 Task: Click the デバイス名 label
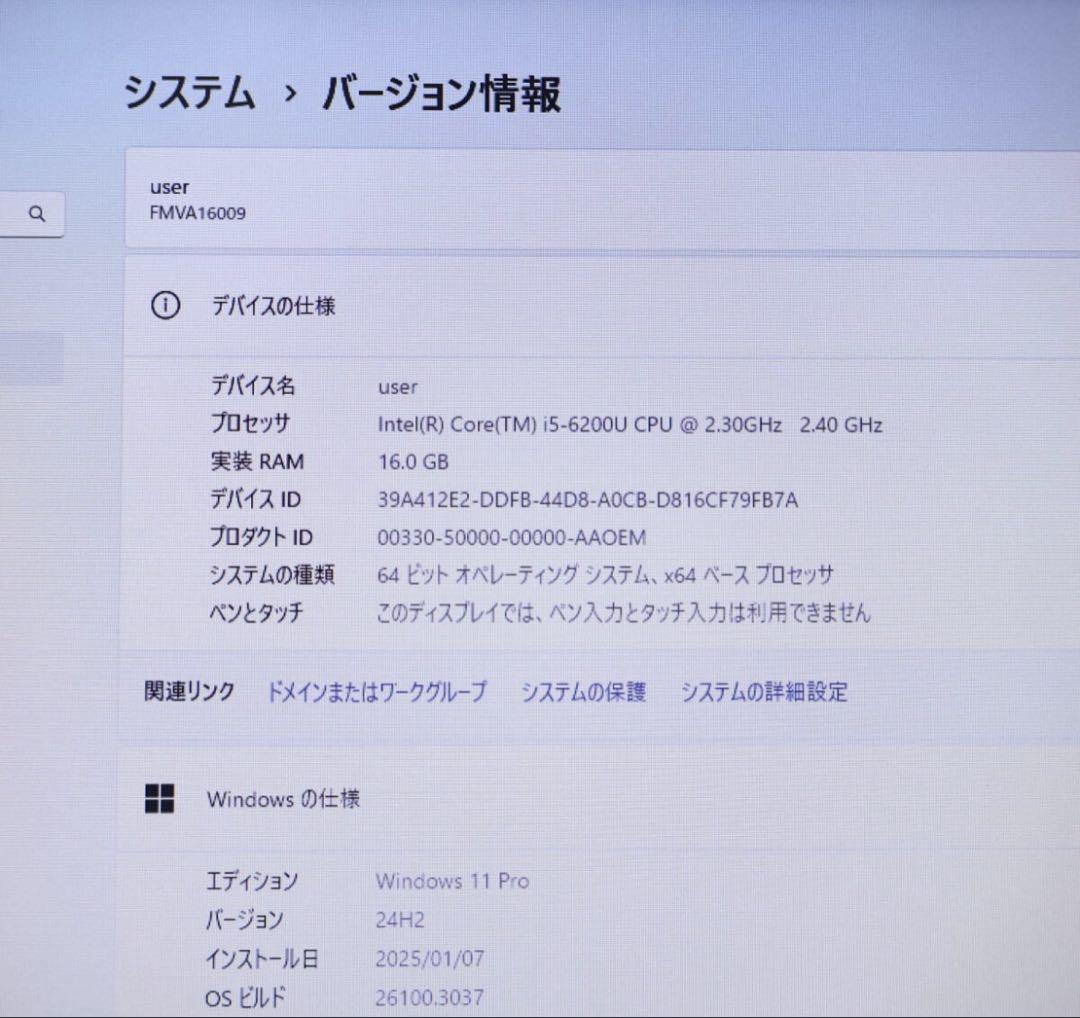pyautogui.click(x=253, y=385)
